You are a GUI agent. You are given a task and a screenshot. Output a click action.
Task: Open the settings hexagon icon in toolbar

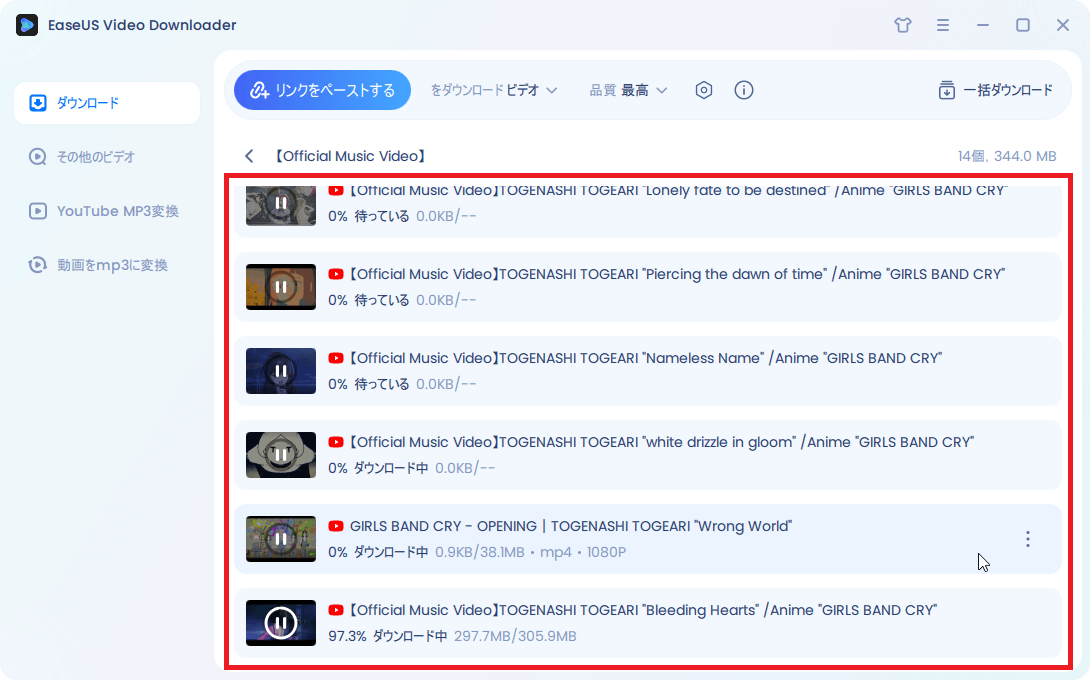704,90
